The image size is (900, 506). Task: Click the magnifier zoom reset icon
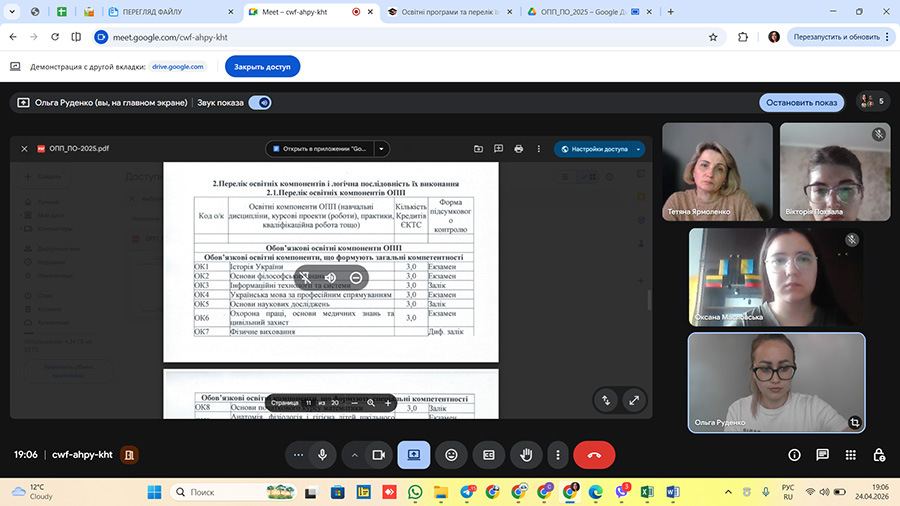(x=371, y=403)
